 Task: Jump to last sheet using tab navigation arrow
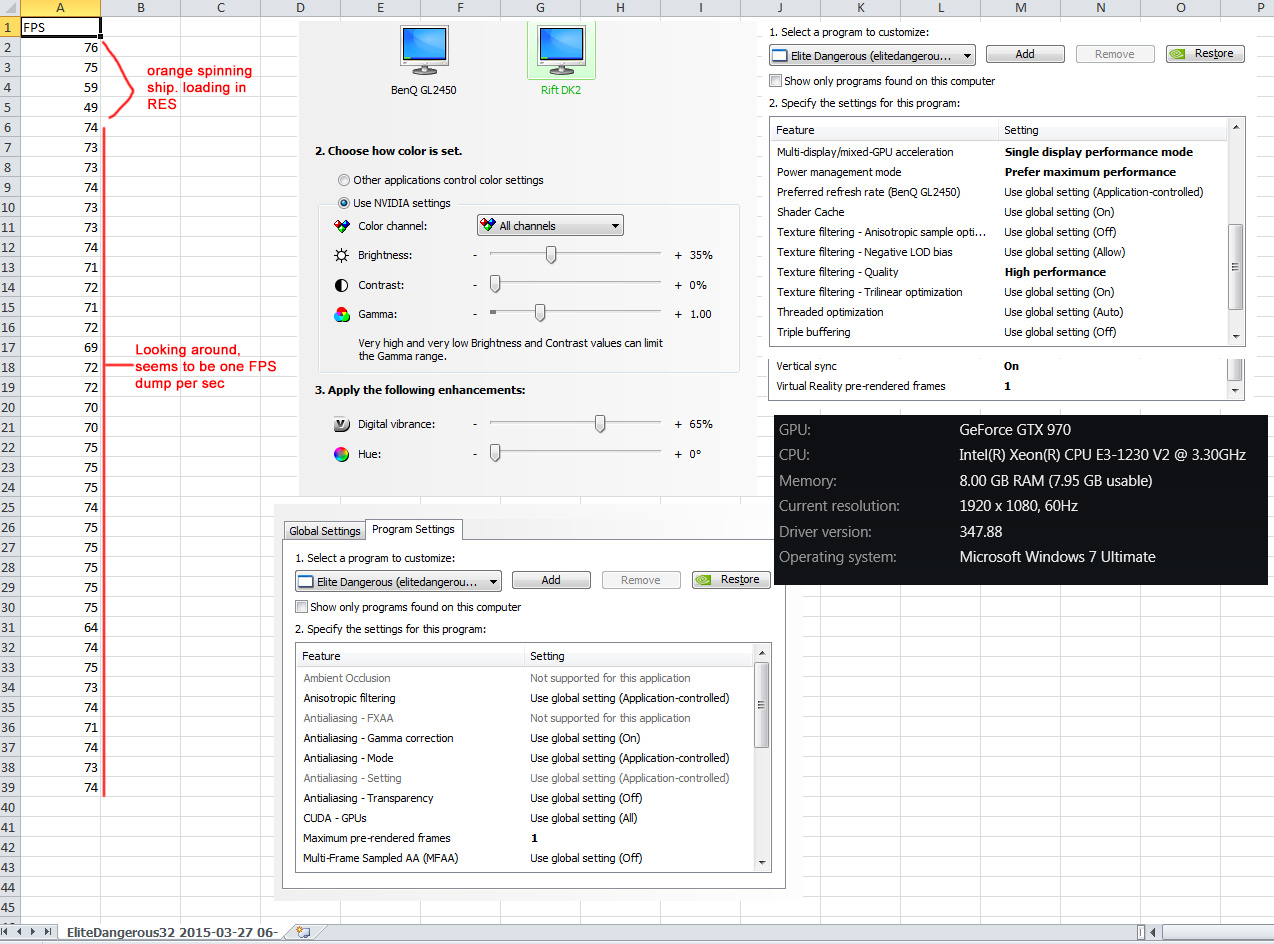(46, 932)
